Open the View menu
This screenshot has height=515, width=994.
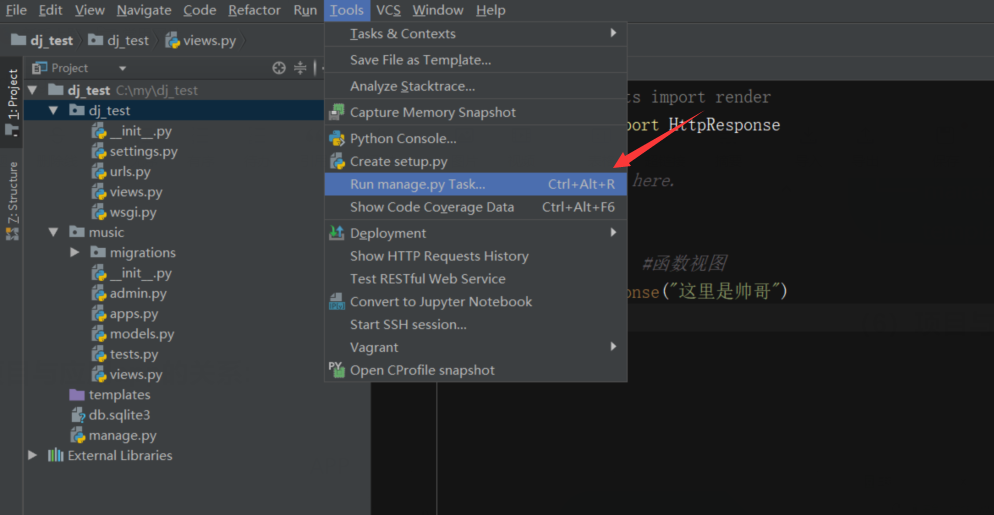coord(90,10)
